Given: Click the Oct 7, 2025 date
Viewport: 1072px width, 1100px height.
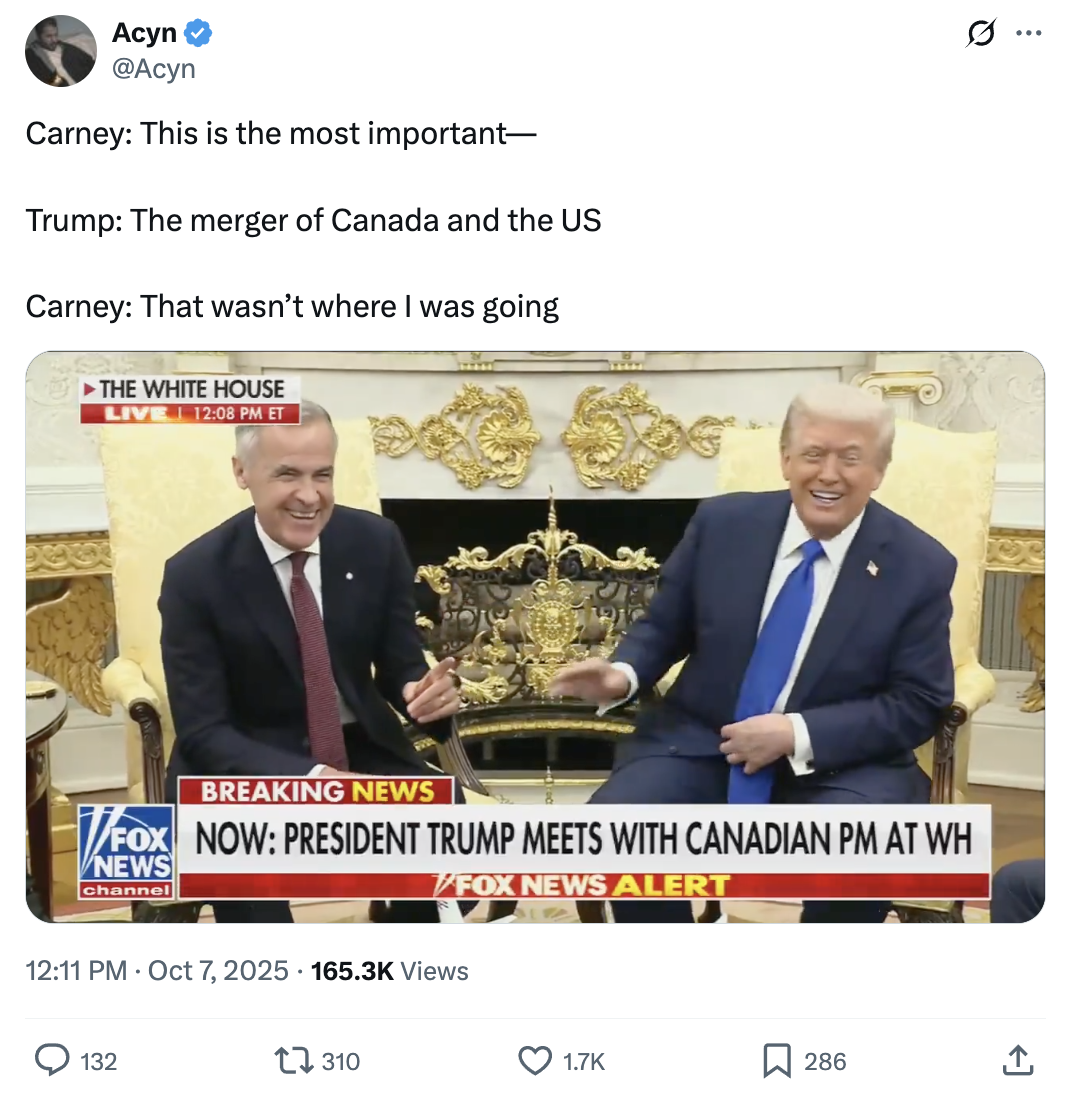Looking at the screenshot, I should point(218,971).
